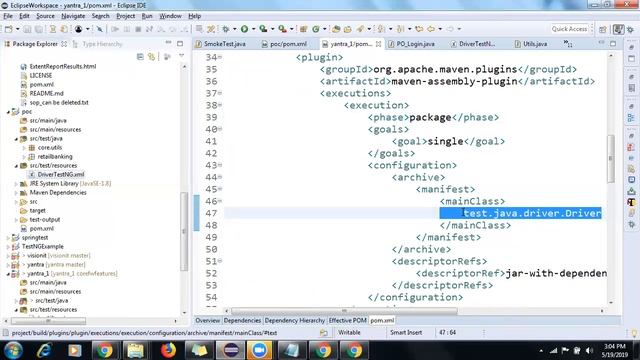Image resolution: width=640 pixels, height=360 pixels.
Task: Click Collapse All in Package Explorer
Action: (x=140, y=56)
